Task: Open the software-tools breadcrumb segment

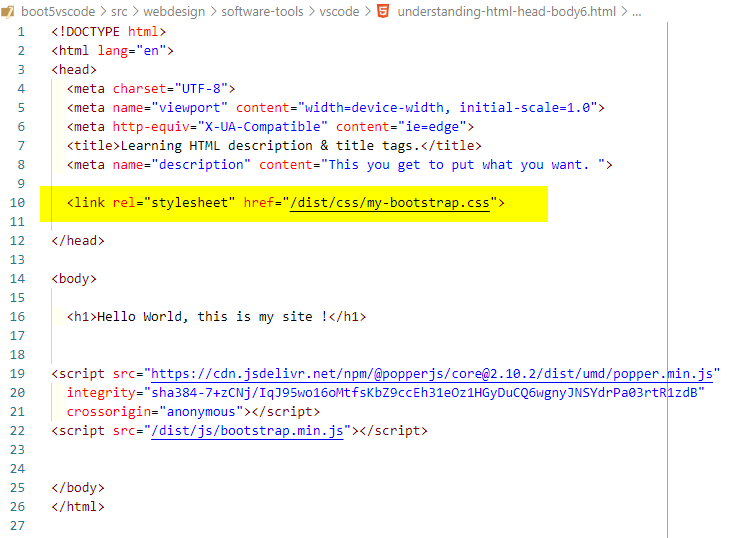Action: tap(262, 11)
